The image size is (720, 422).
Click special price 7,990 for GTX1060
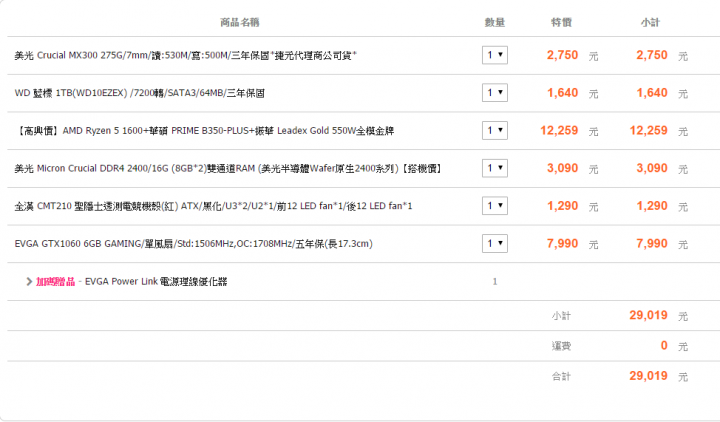[562, 243]
